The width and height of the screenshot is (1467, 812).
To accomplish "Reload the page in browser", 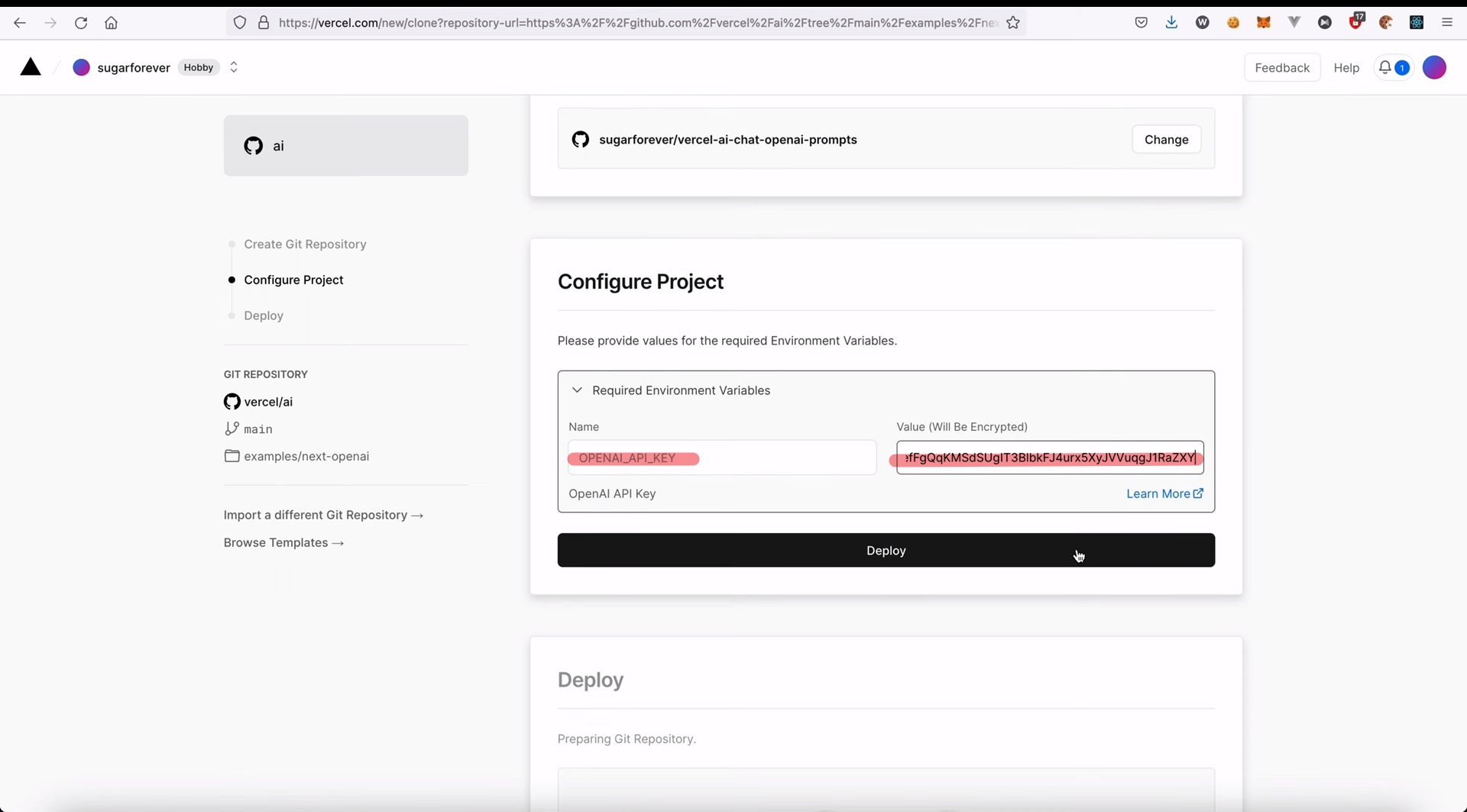I will 81,23.
